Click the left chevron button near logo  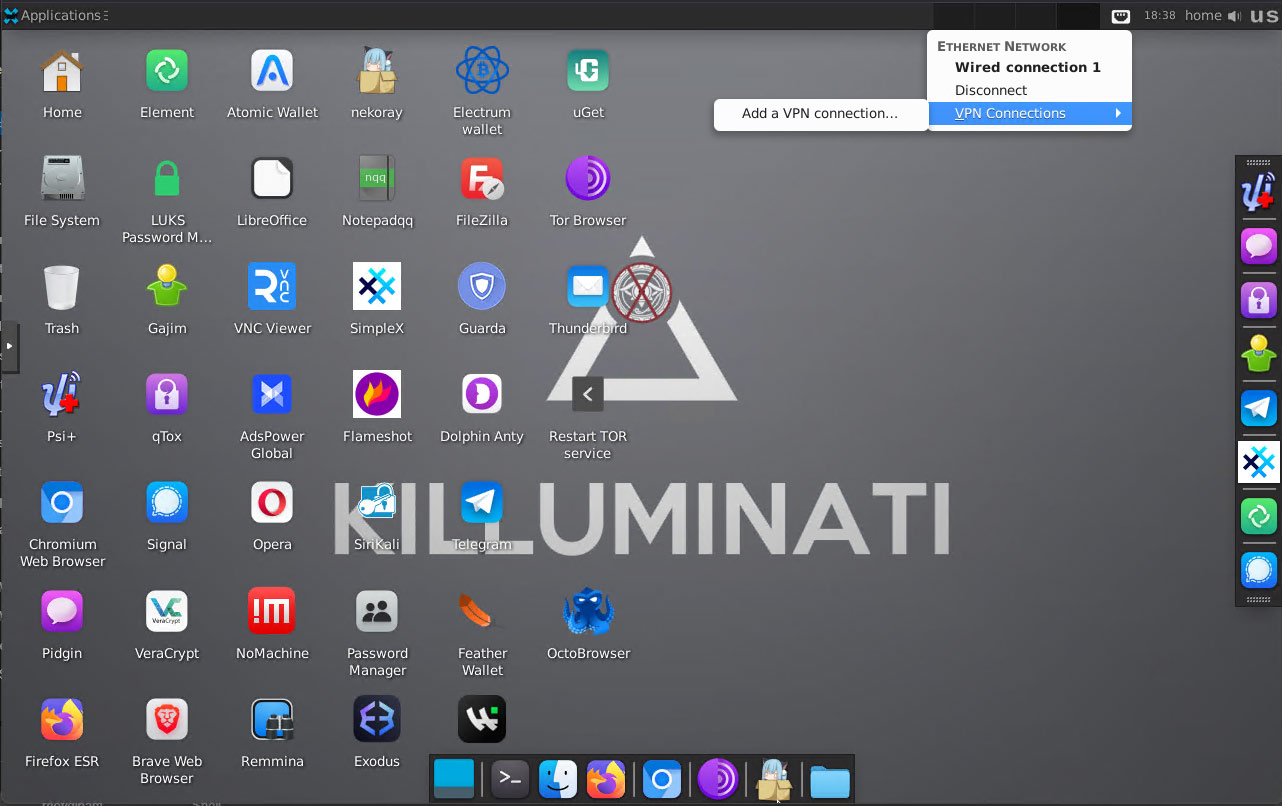click(x=588, y=394)
